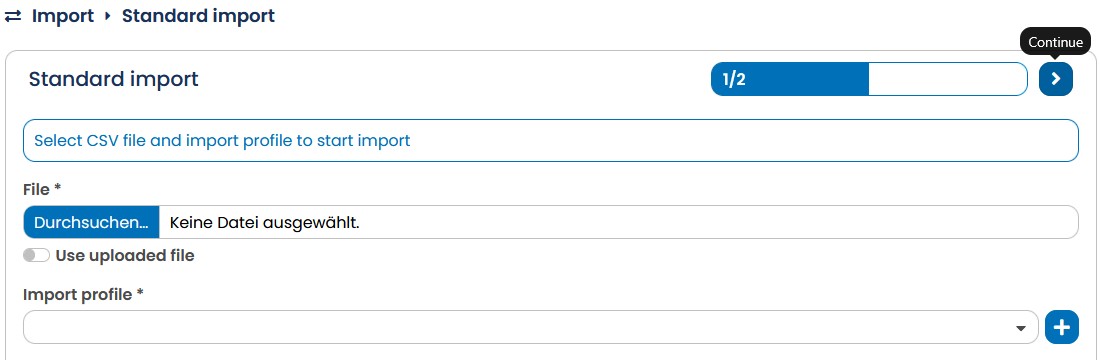Image resolution: width=1100 pixels, height=360 pixels.
Task: Click the 'Use uploaded file' label text
Action: pos(125,255)
